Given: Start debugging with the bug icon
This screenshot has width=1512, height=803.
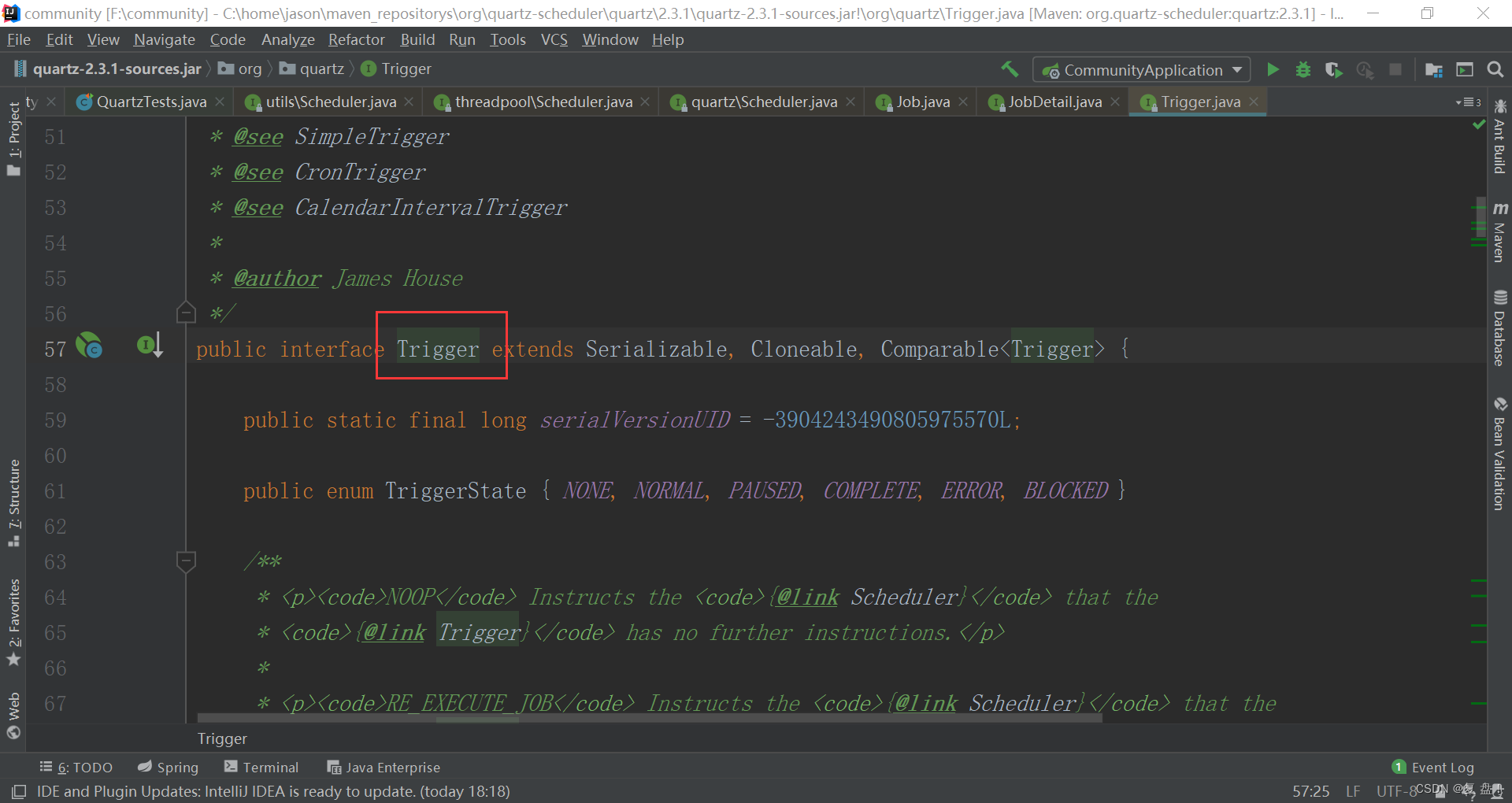Looking at the screenshot, I should (1303, 69).
